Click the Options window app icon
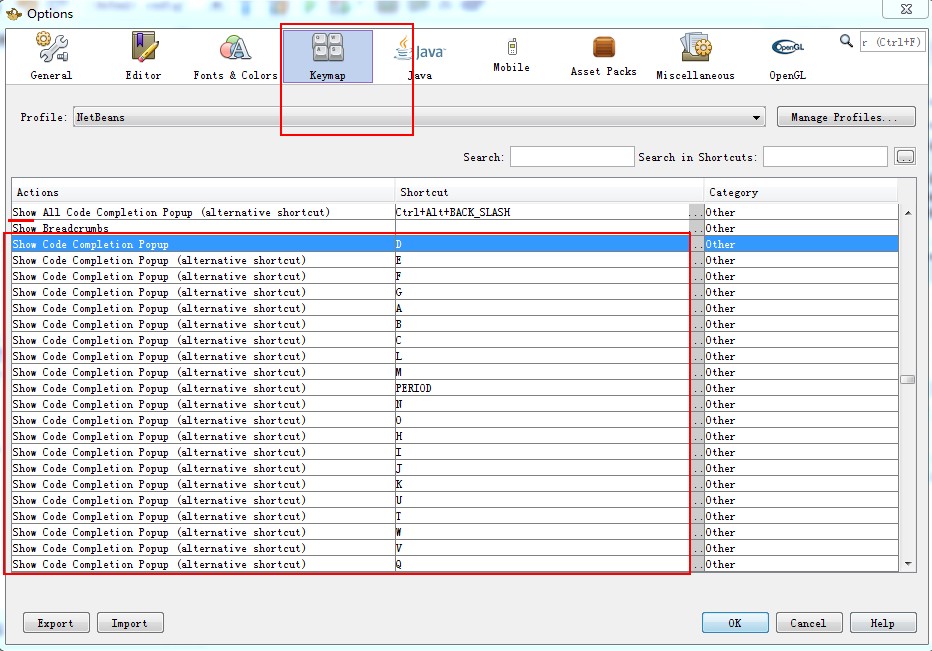 click(x=14, y=13)
